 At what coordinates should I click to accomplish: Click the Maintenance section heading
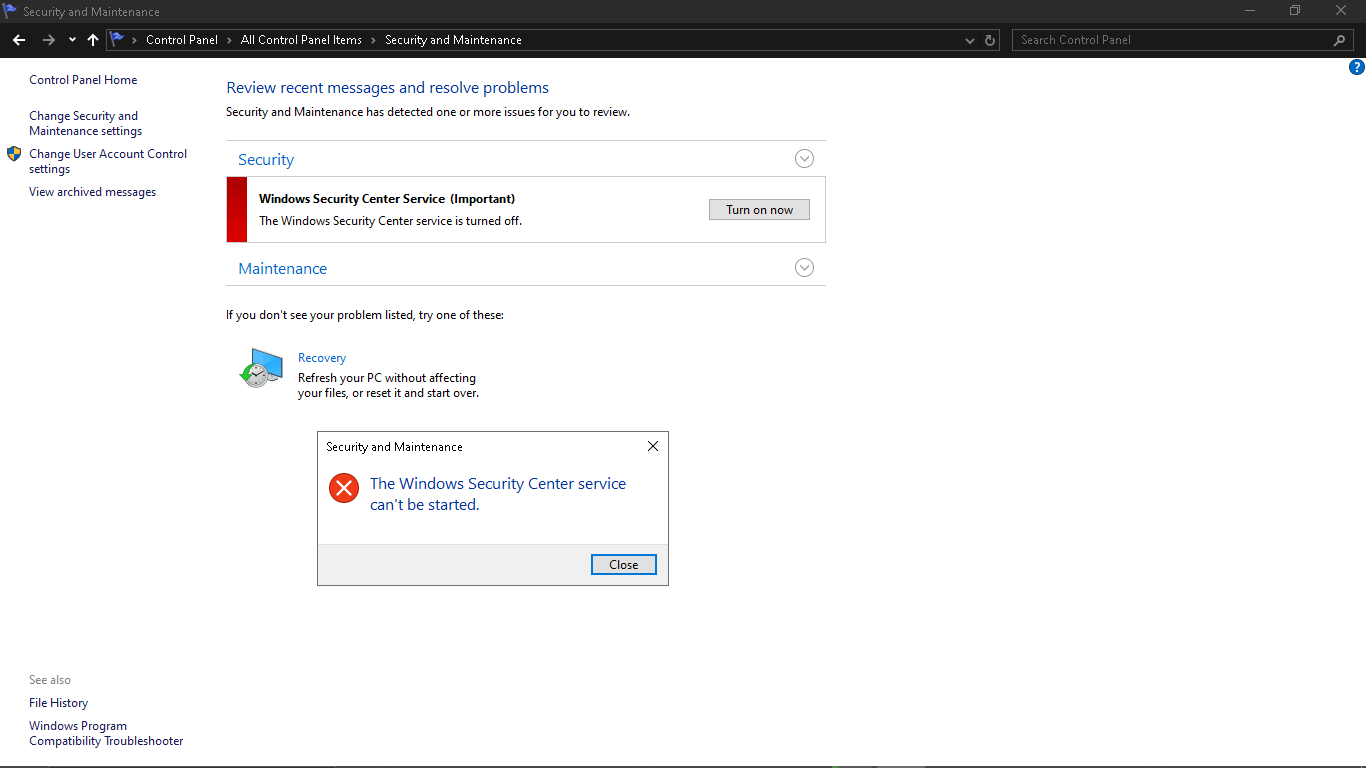tap(282, 269)
